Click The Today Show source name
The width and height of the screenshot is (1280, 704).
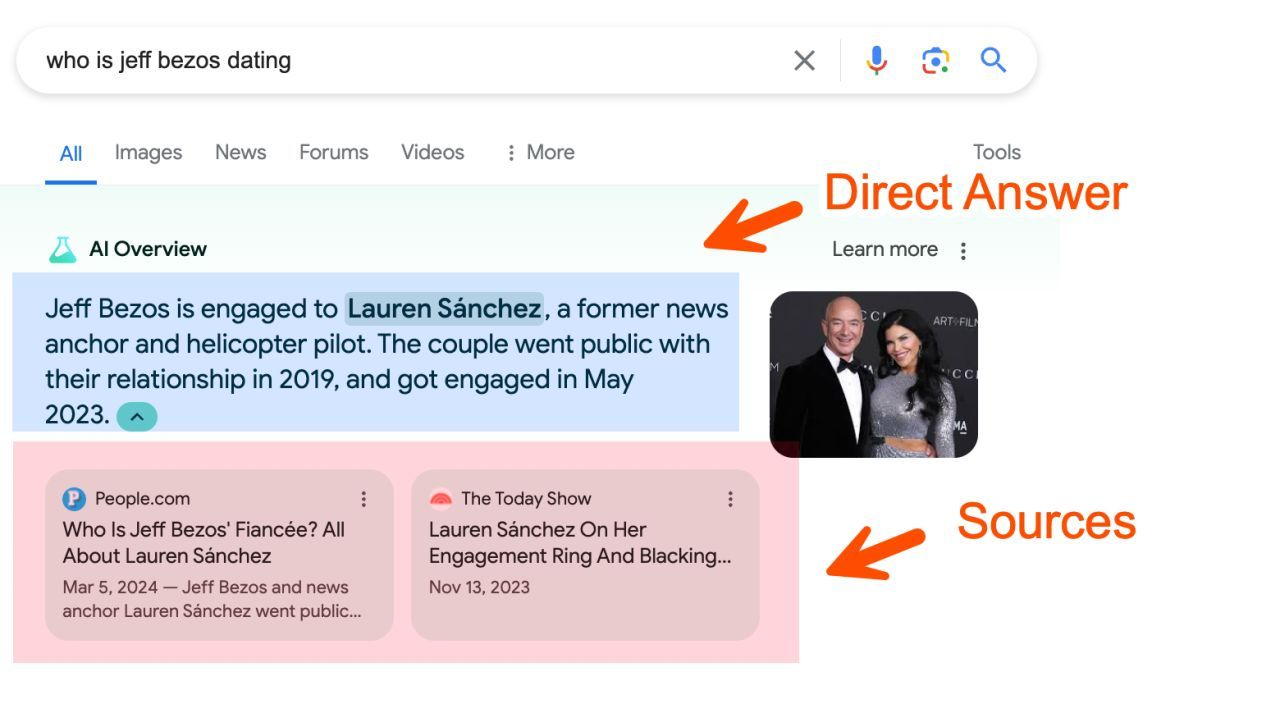(x=526, y=499)
